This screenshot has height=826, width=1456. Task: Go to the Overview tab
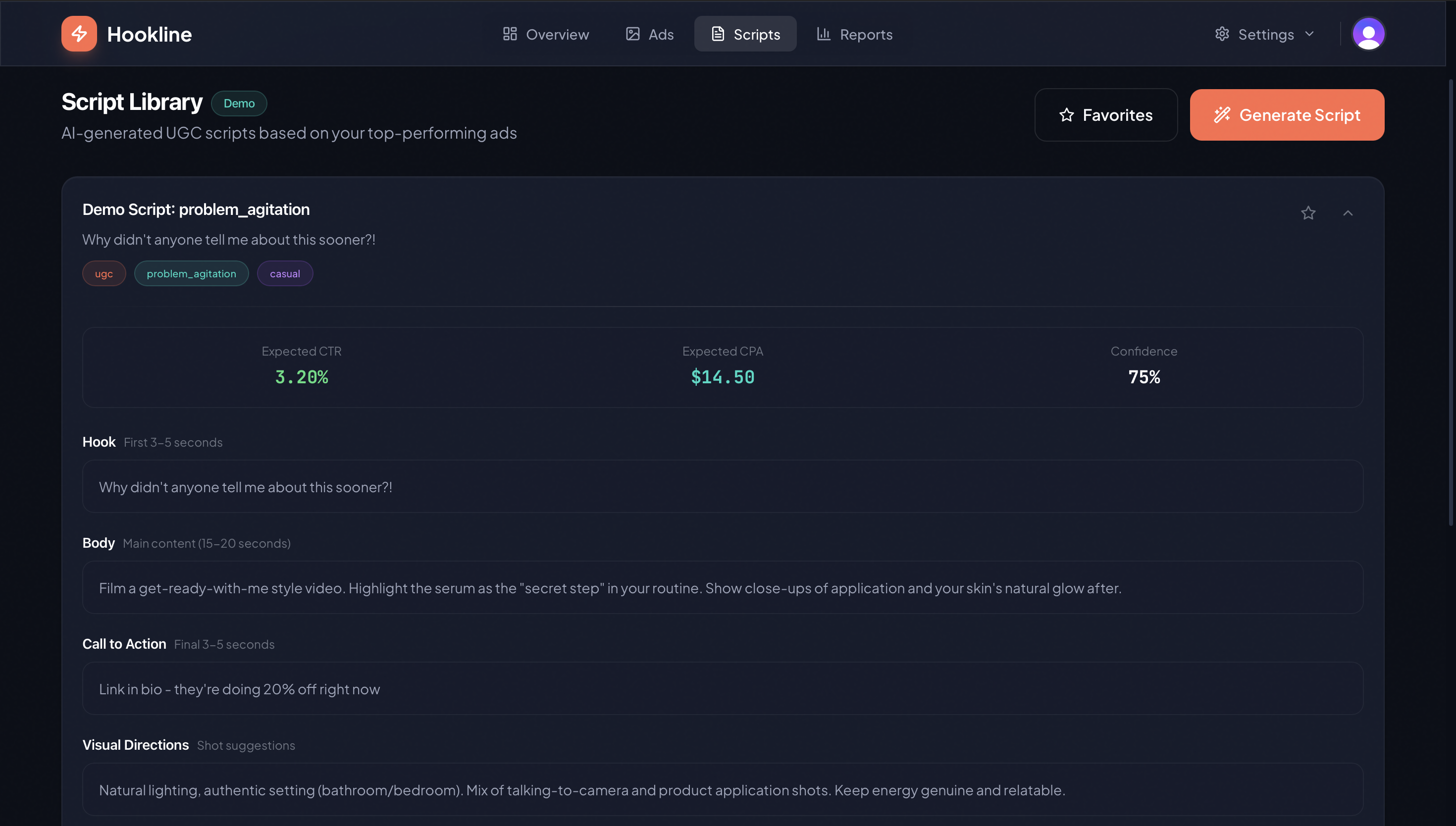click(546, 34)
